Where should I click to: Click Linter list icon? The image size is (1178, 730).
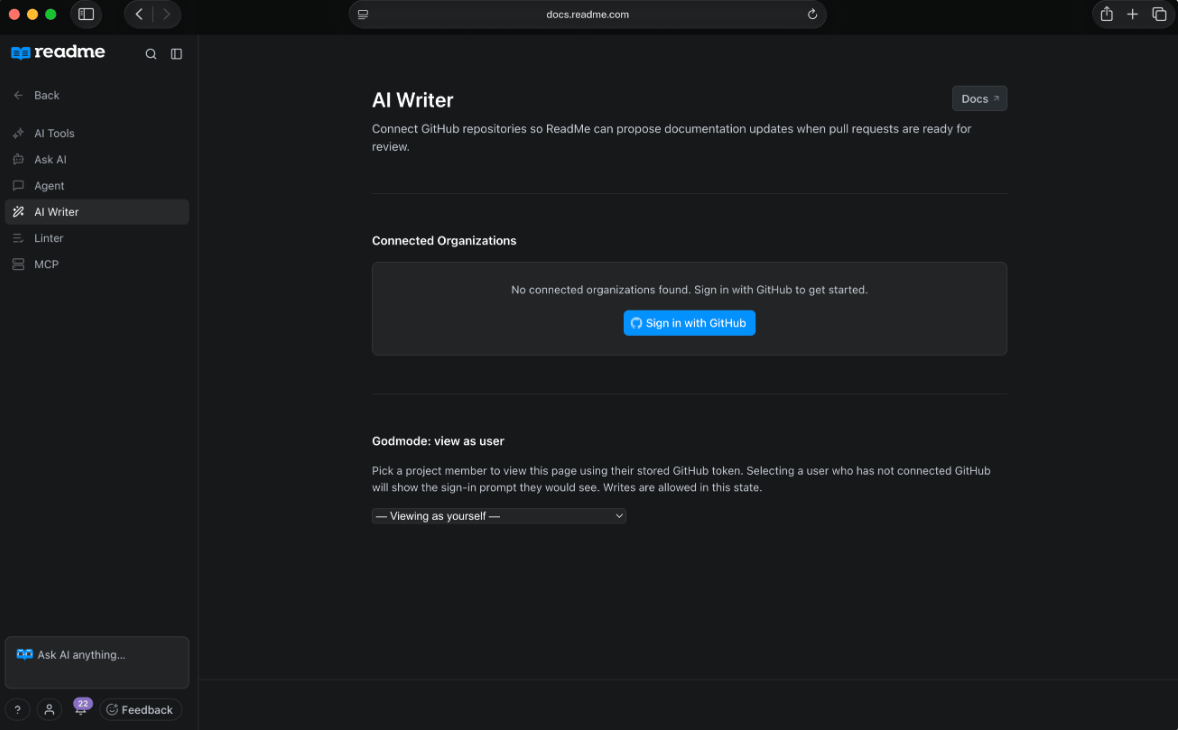click(19, 238)
